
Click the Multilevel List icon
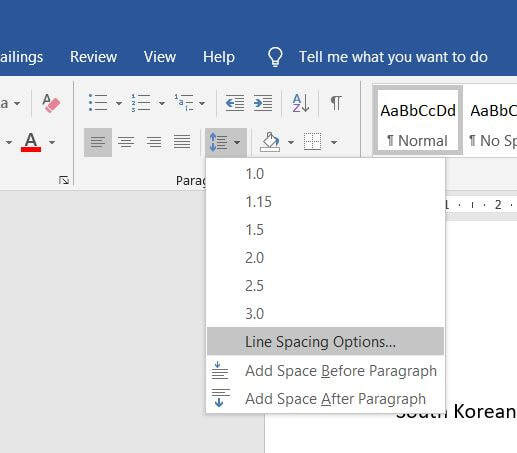(184, 103)
